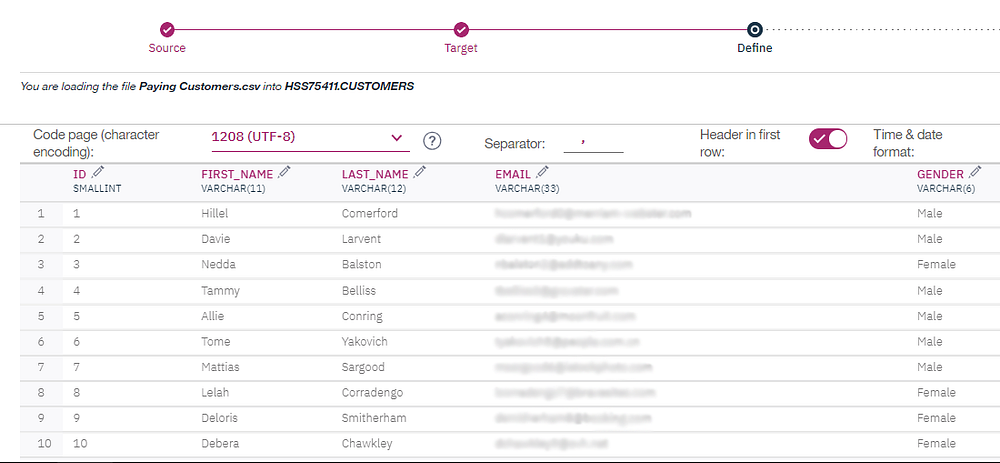1000x463 pixels.
Task: Click the Target step checkmark circle
Action: coord(461,30)
